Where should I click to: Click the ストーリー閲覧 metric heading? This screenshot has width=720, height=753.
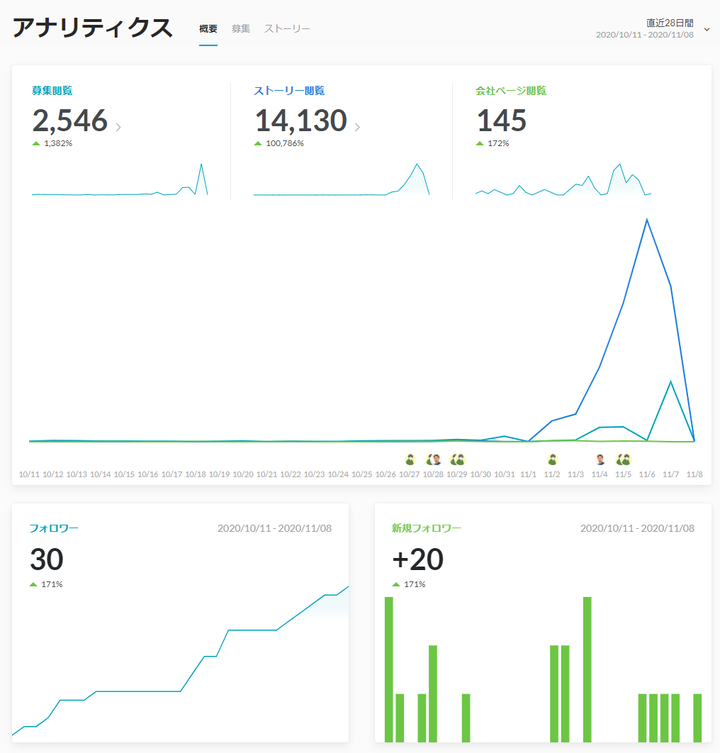pos(289,91)
